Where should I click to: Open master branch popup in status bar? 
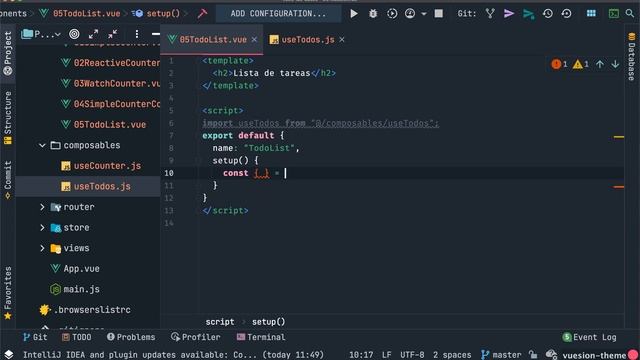(501, 355)
